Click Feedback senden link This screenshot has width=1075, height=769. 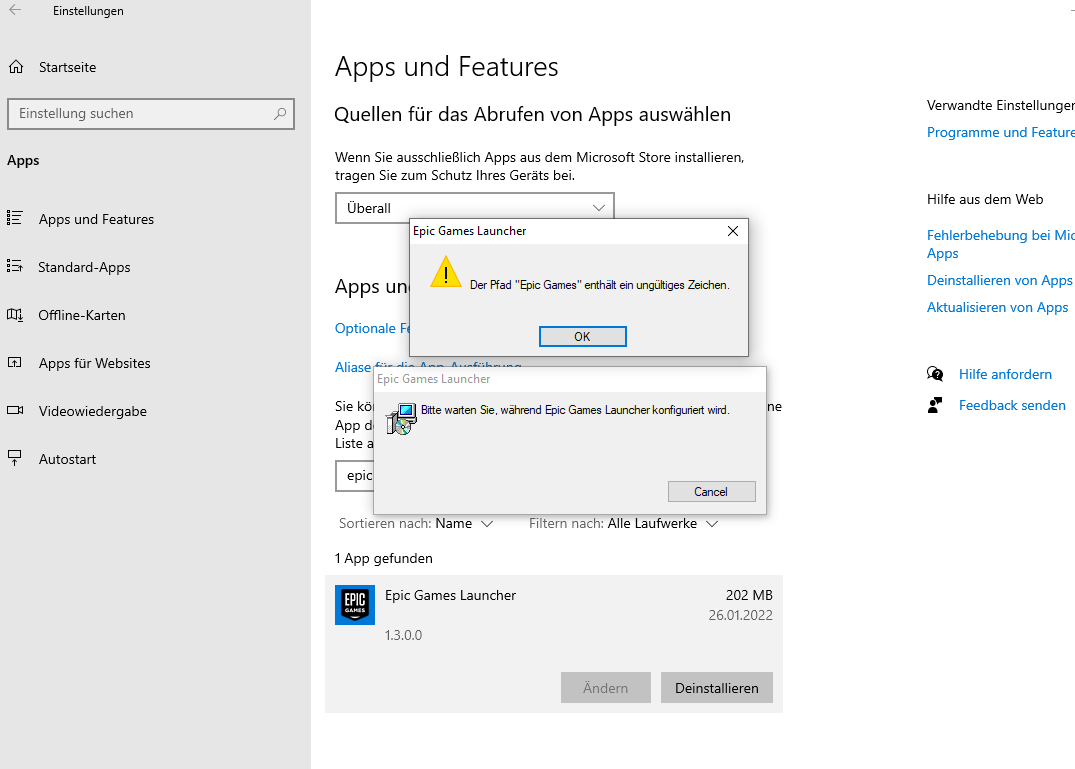(x=1012, y=405)
